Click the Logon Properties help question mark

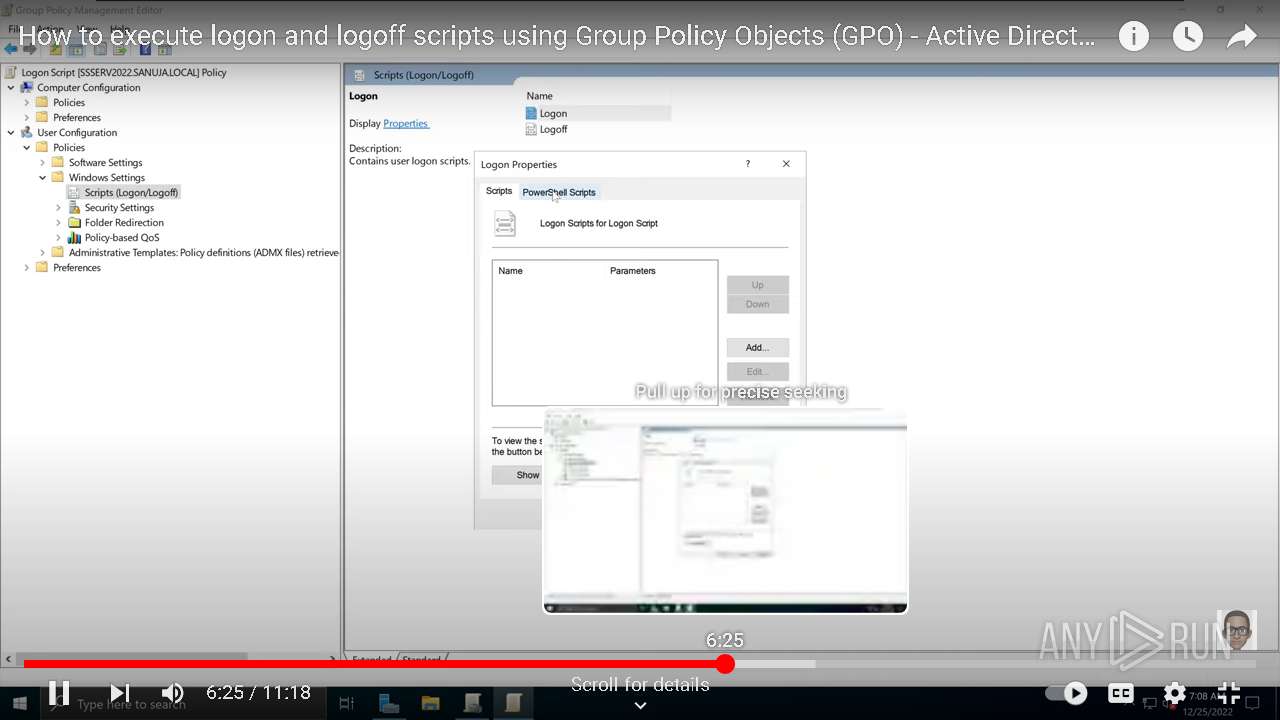[x=747, y=164]
